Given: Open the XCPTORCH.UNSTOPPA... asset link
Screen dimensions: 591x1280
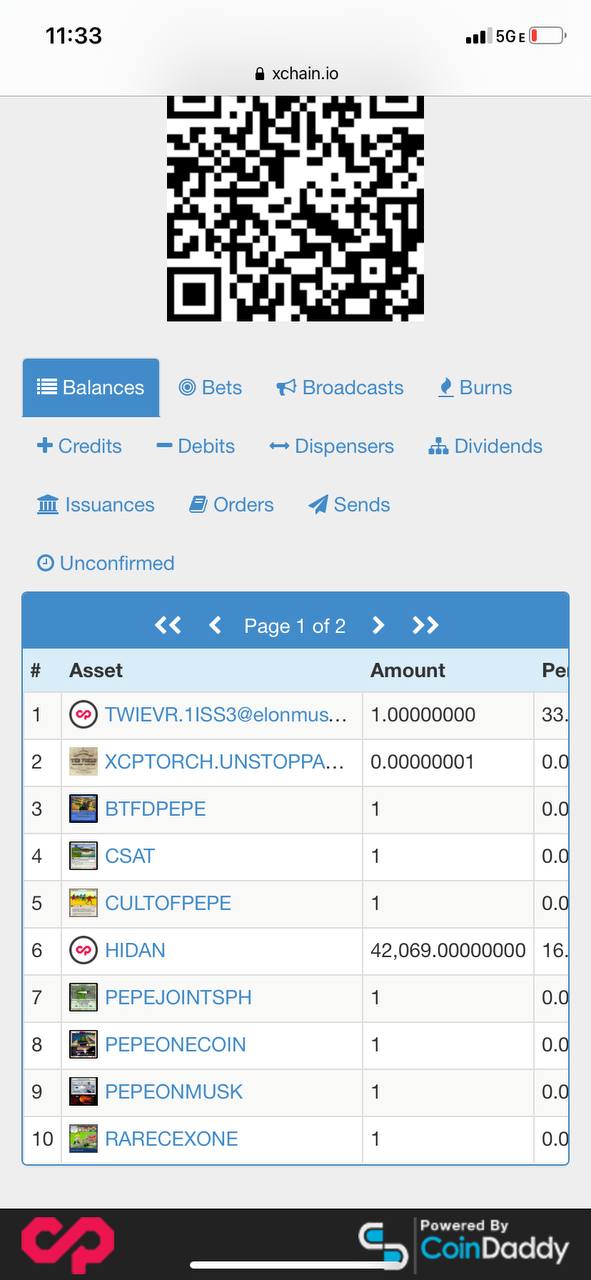Looking at the screenshot, I should (226, 762).
